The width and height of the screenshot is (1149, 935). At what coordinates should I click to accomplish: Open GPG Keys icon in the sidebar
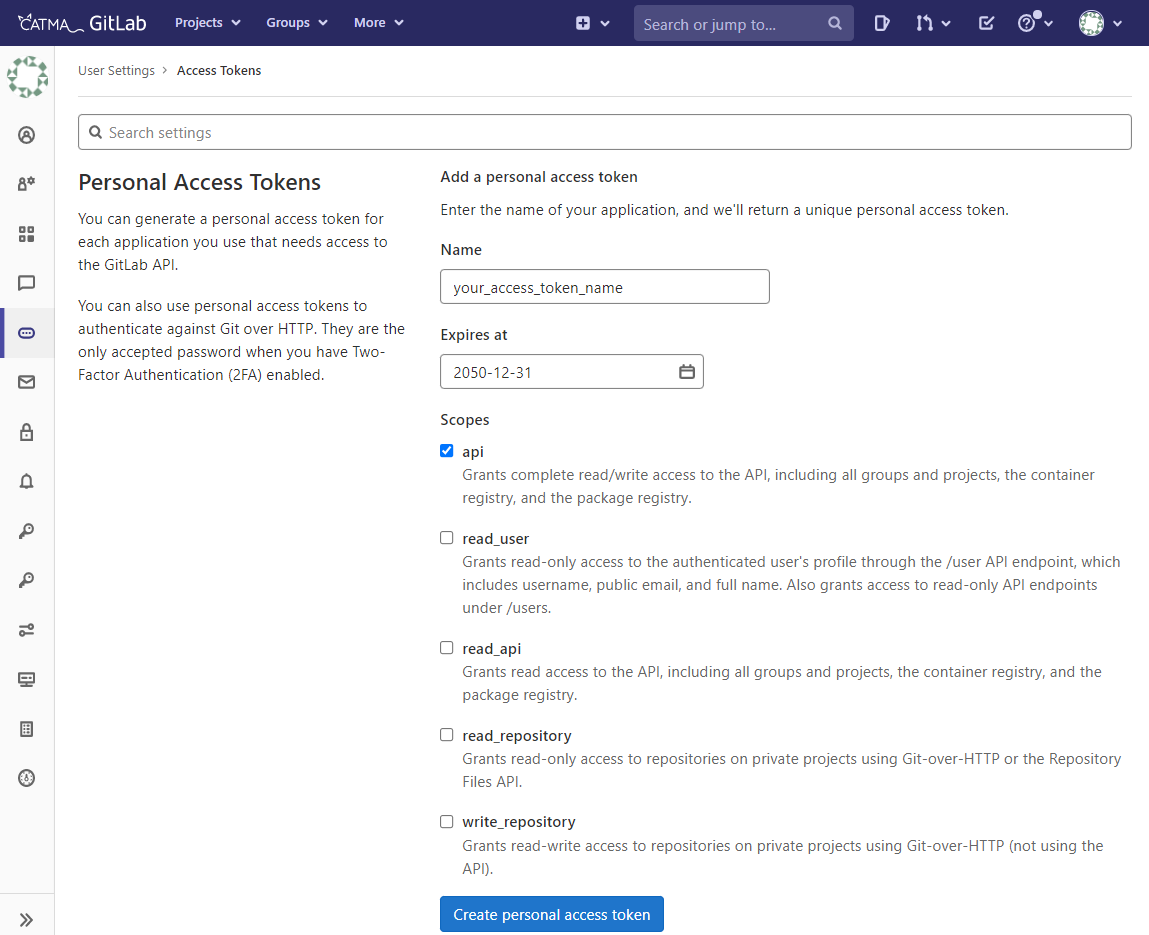pyautogui.click(x=26, y=580)
